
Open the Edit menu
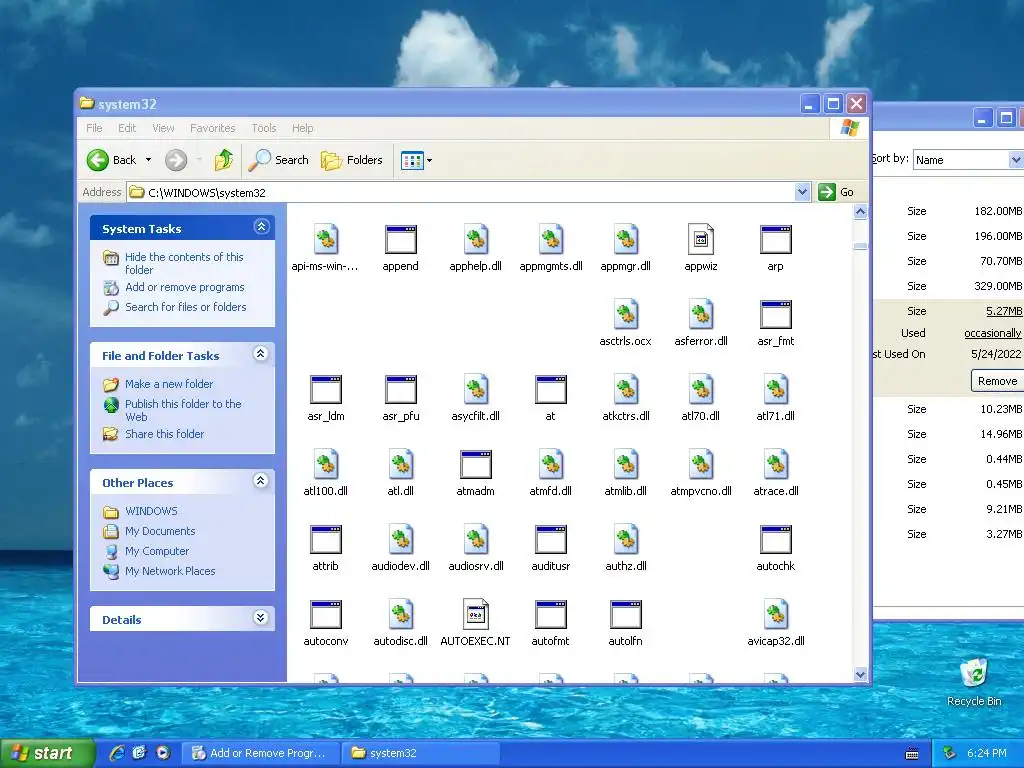(x=127, y=128)
